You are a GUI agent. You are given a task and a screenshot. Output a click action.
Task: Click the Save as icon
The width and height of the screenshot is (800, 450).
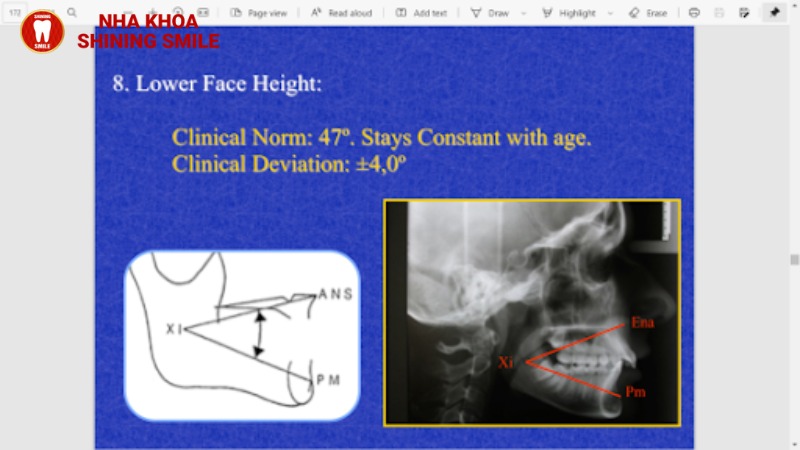[x=744, y=13]
